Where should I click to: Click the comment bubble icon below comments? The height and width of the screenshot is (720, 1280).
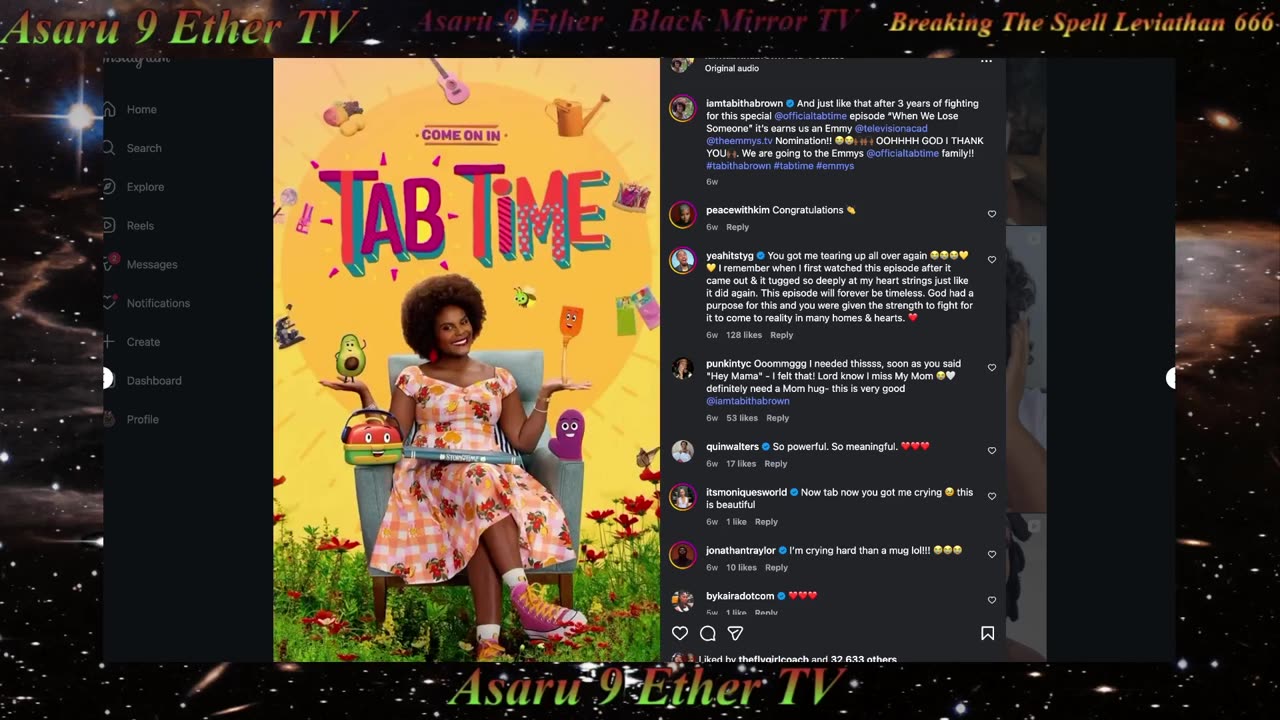[708, 633]
